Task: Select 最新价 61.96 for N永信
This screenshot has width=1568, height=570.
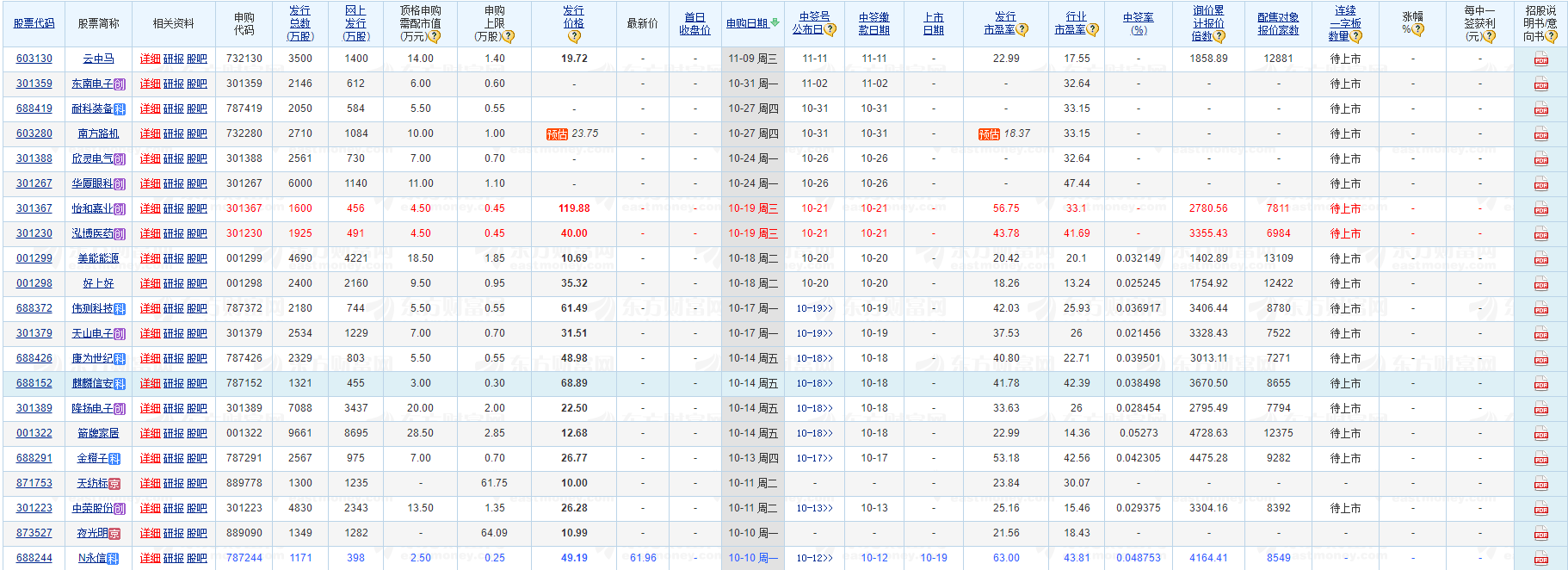Action: [x=643, y=558]
